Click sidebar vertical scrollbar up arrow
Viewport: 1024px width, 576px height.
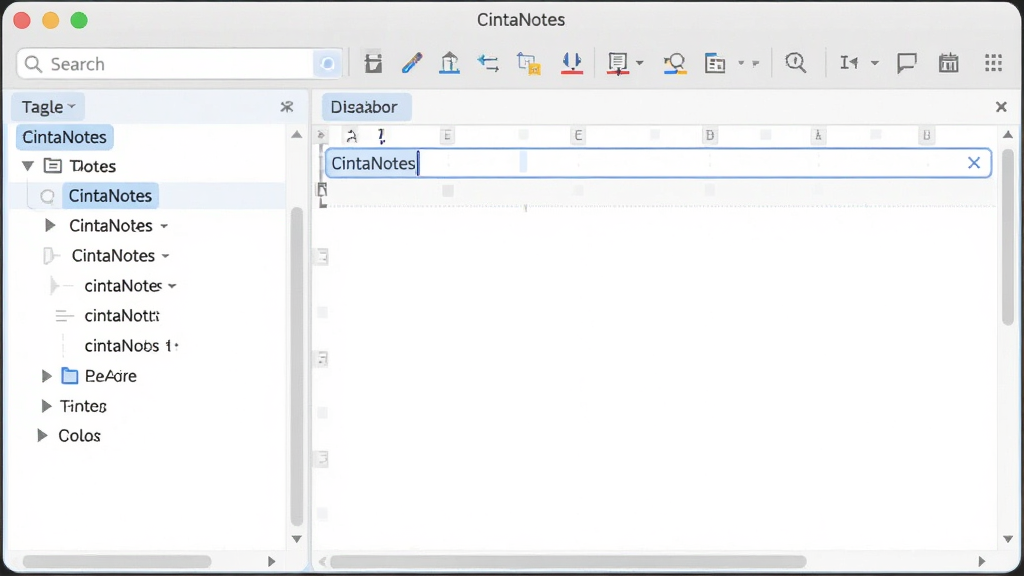click(296, 135)
